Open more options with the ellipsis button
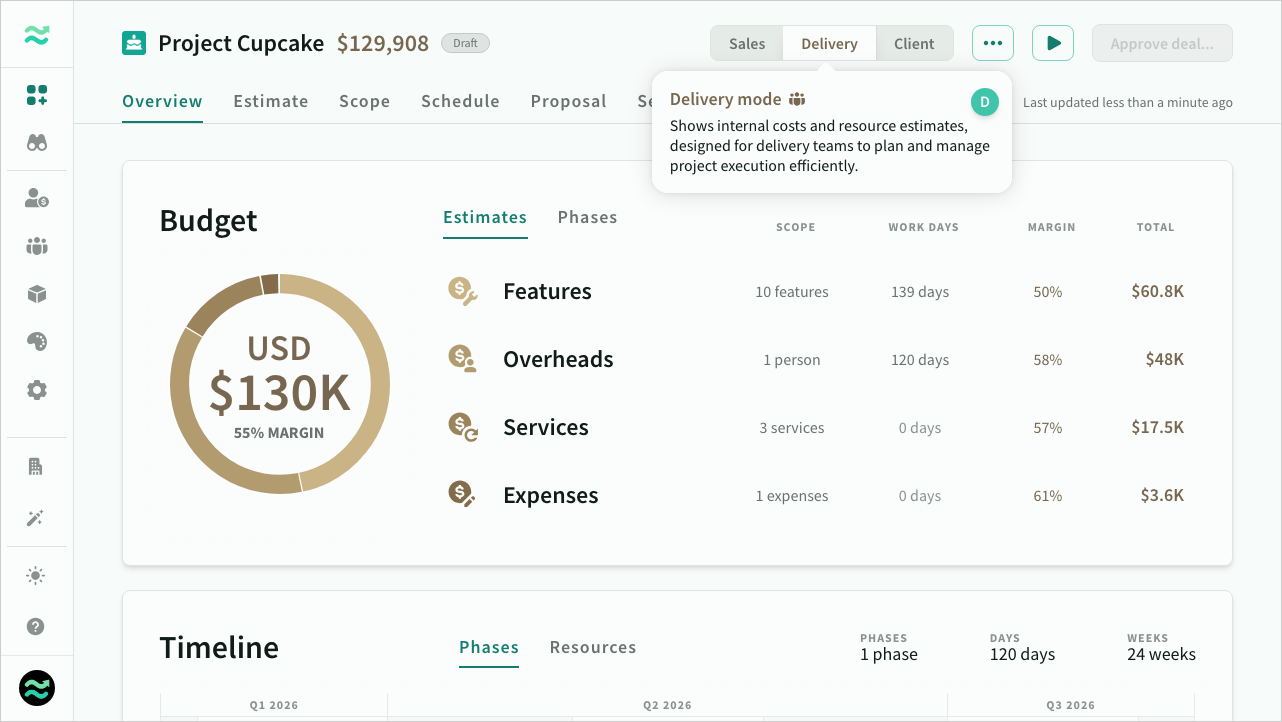Viewport: 1282px width, 722px height. coord(992,43)
